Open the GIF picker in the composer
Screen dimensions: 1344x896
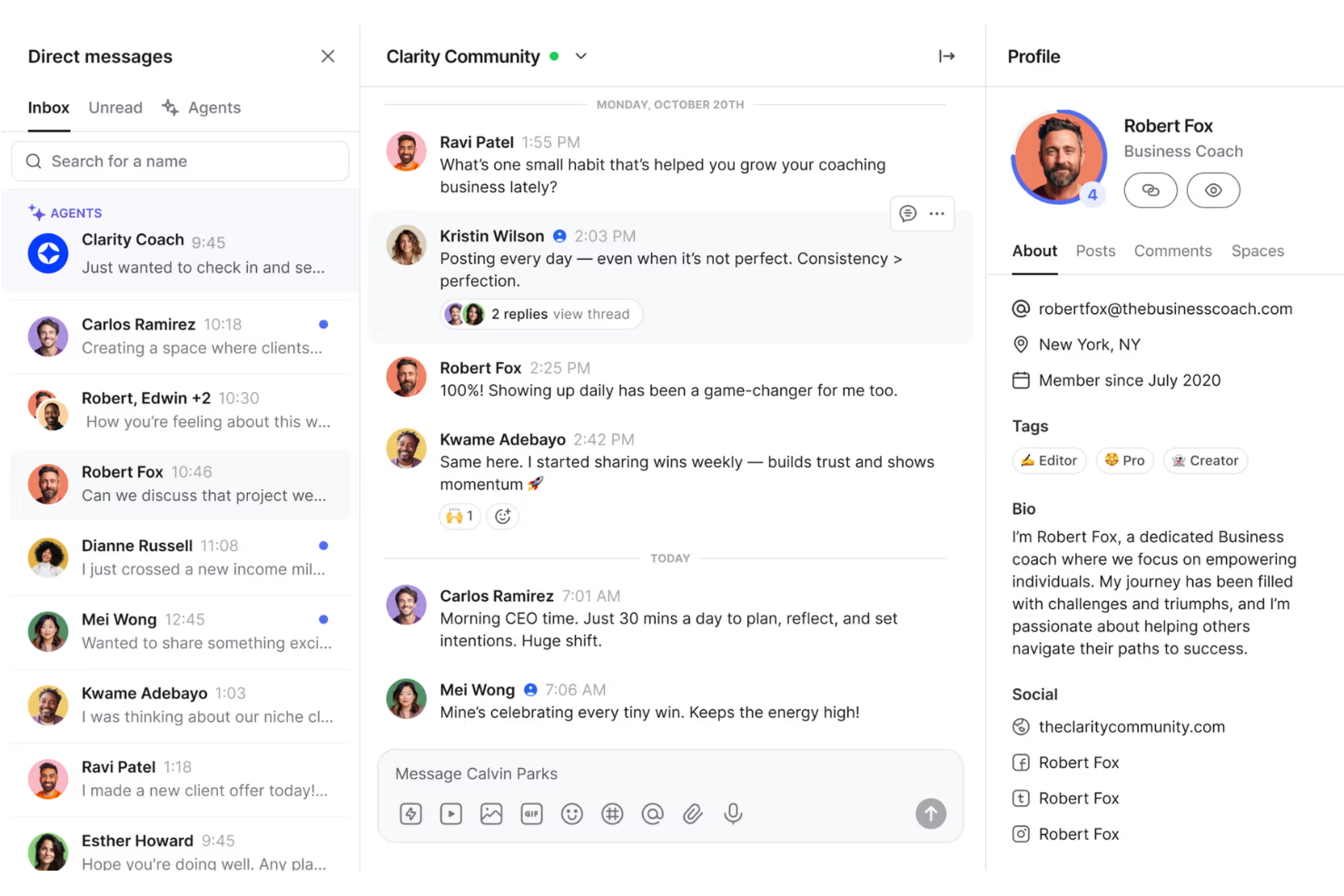531,813
